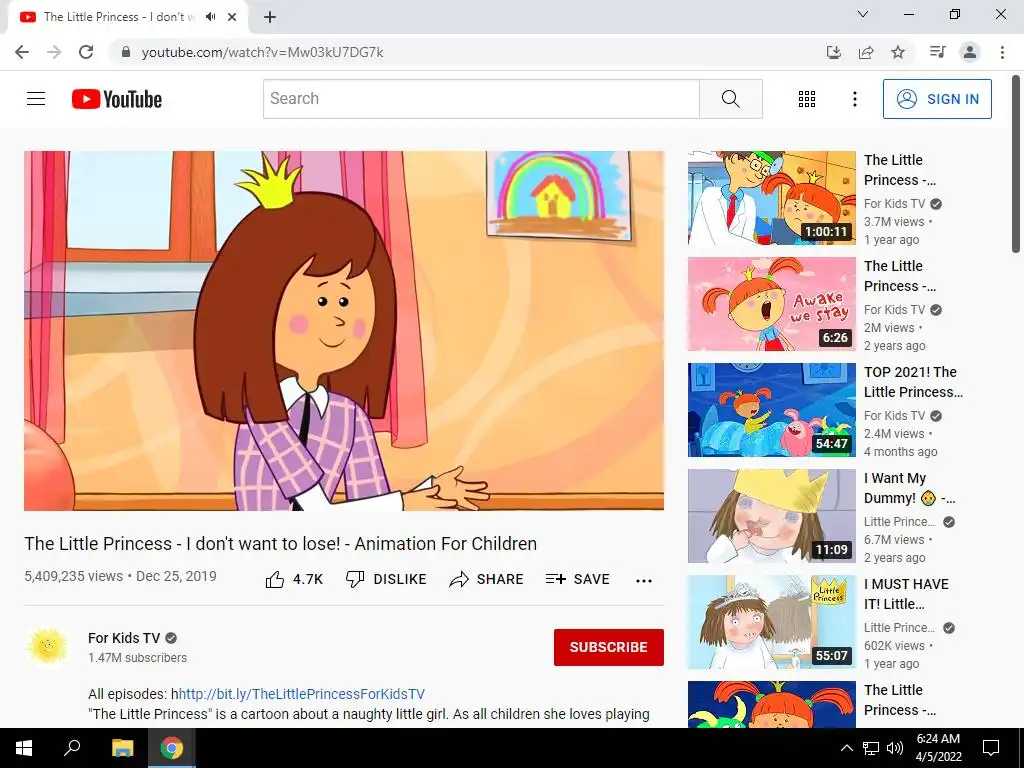Image resolution: width=1024 pixels, height=768 pixels.
Task: Open the Awake We Stay 6:26 thumbnail
Action: click(771, 304)
